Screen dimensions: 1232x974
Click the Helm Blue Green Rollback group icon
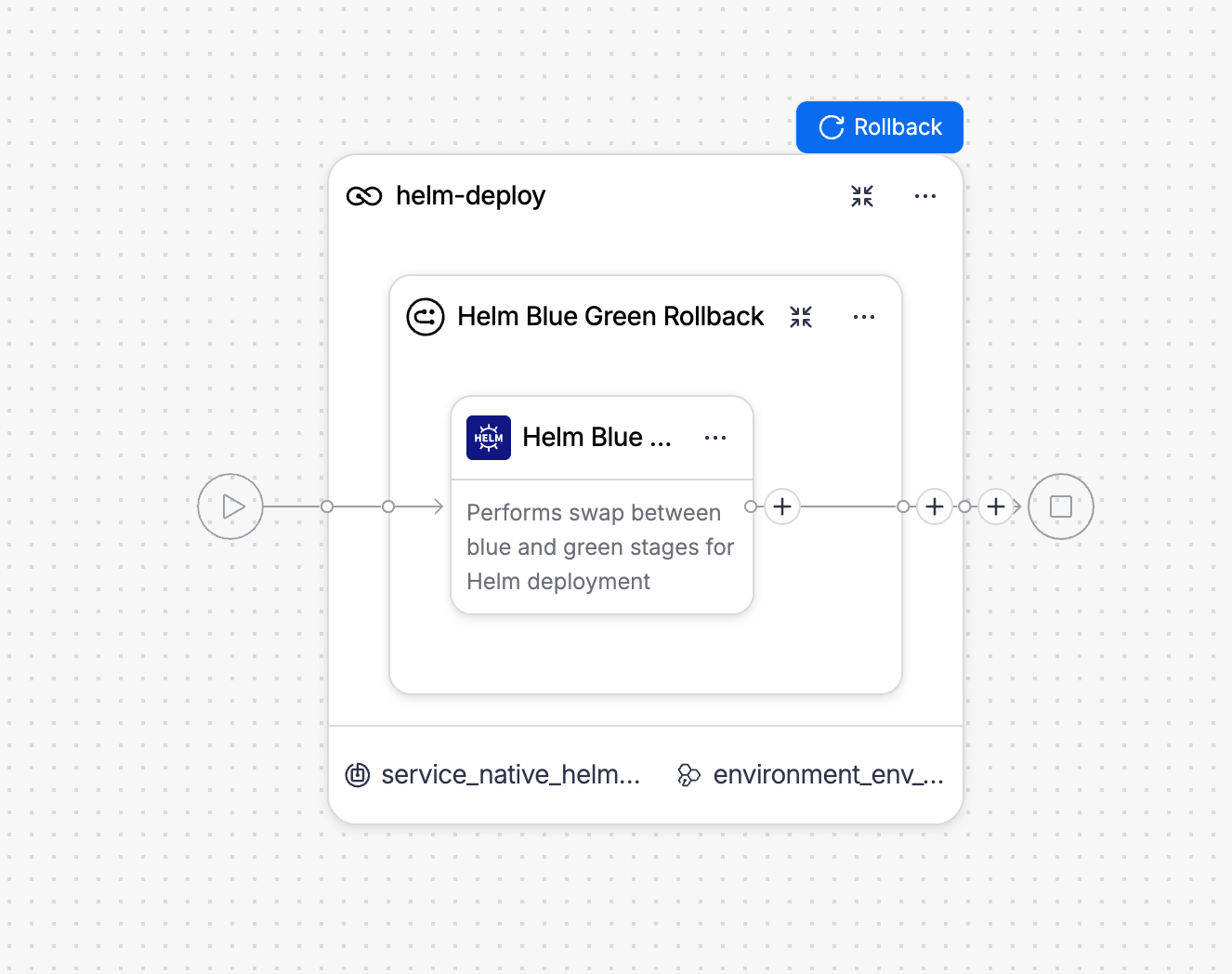click(426, 317)
